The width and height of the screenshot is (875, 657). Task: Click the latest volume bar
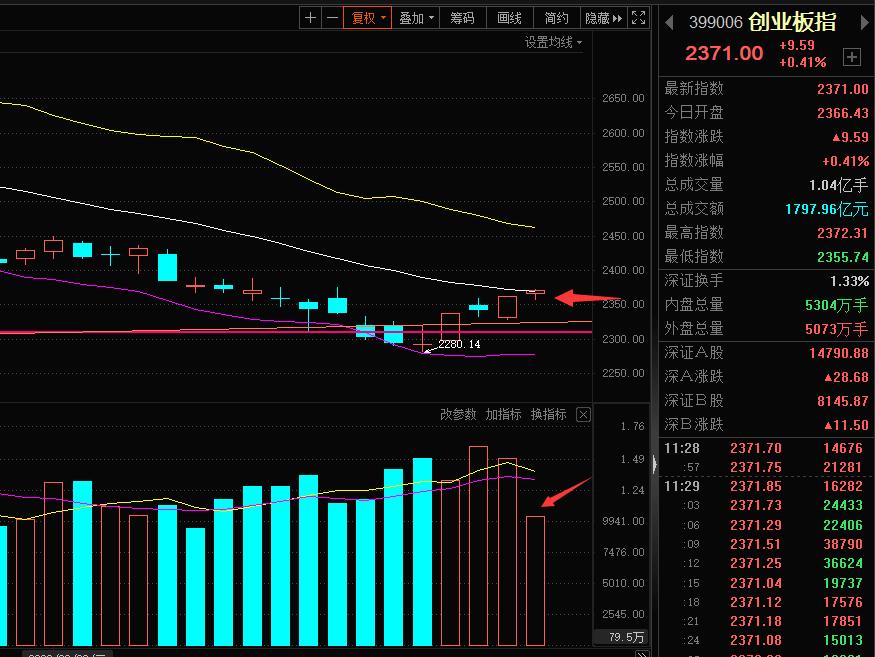(x=535, y=581)
